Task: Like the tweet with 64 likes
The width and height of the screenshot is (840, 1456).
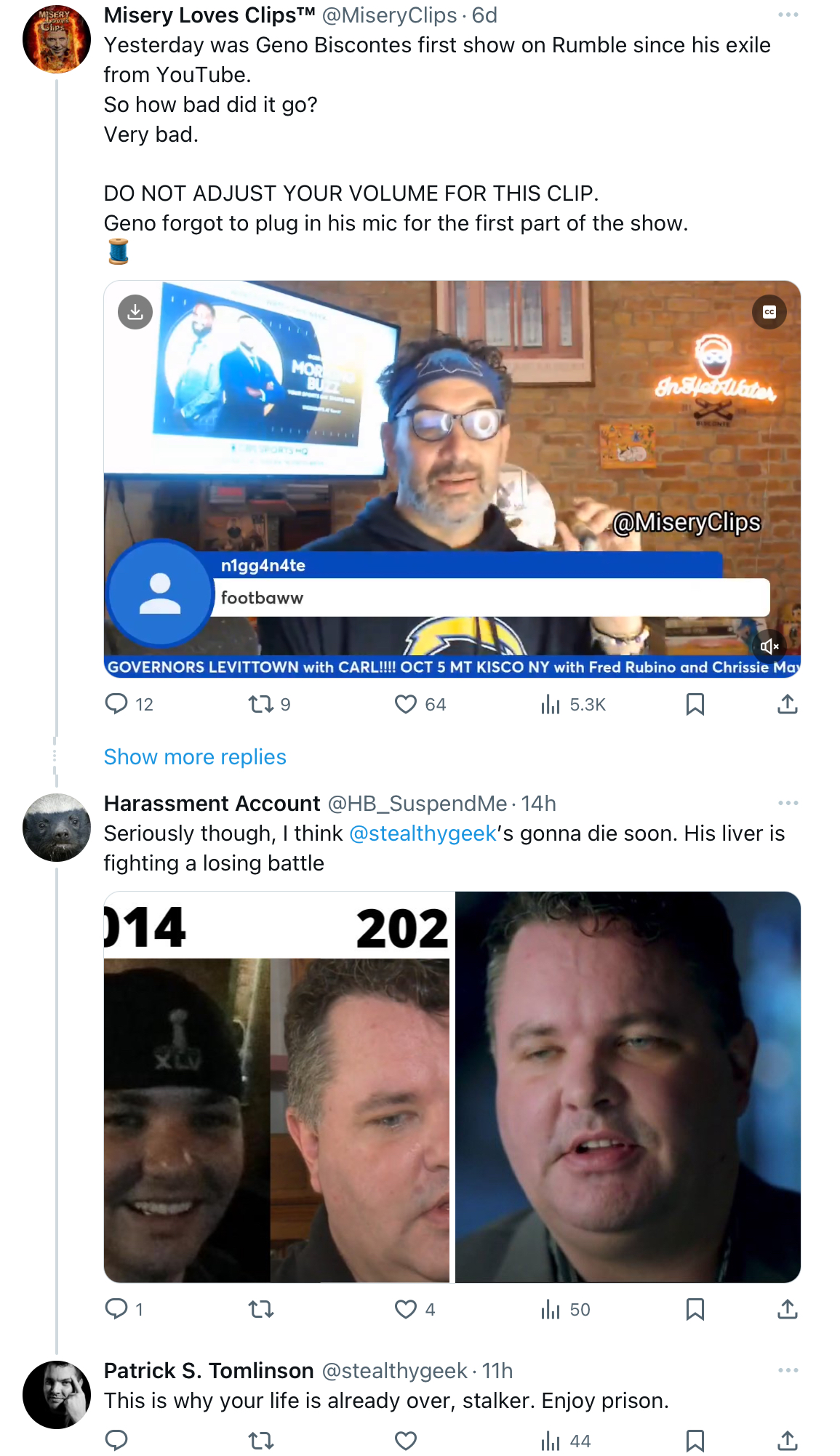Action: pos(406,704)
